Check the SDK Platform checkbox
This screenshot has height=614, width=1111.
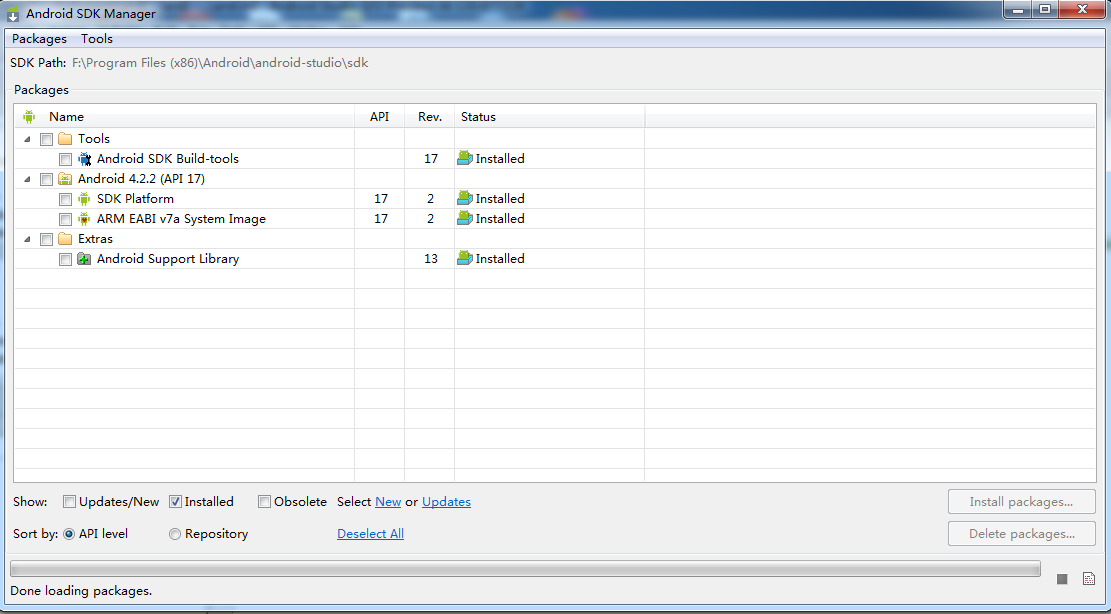(x=65, y=200)
